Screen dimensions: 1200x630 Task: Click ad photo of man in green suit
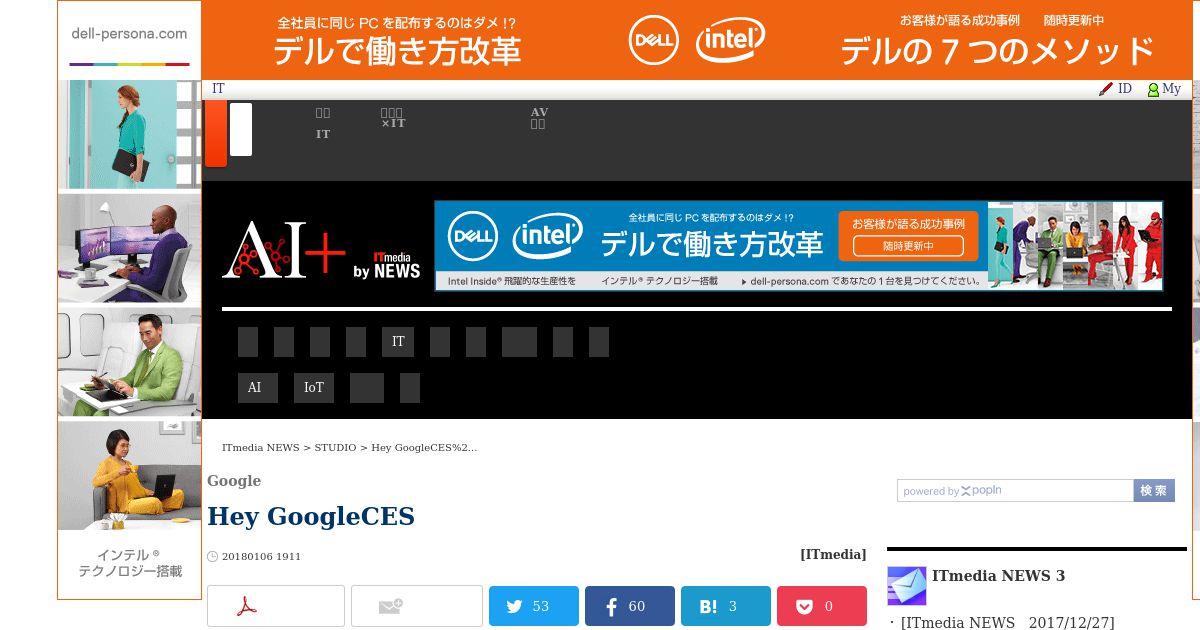(x=129, y=362)
